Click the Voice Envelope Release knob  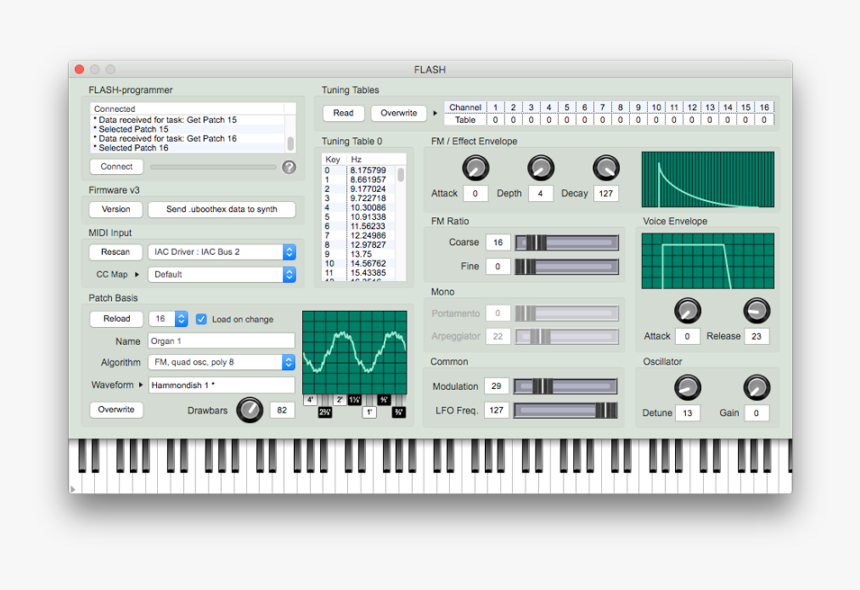(x=756, y=311)
